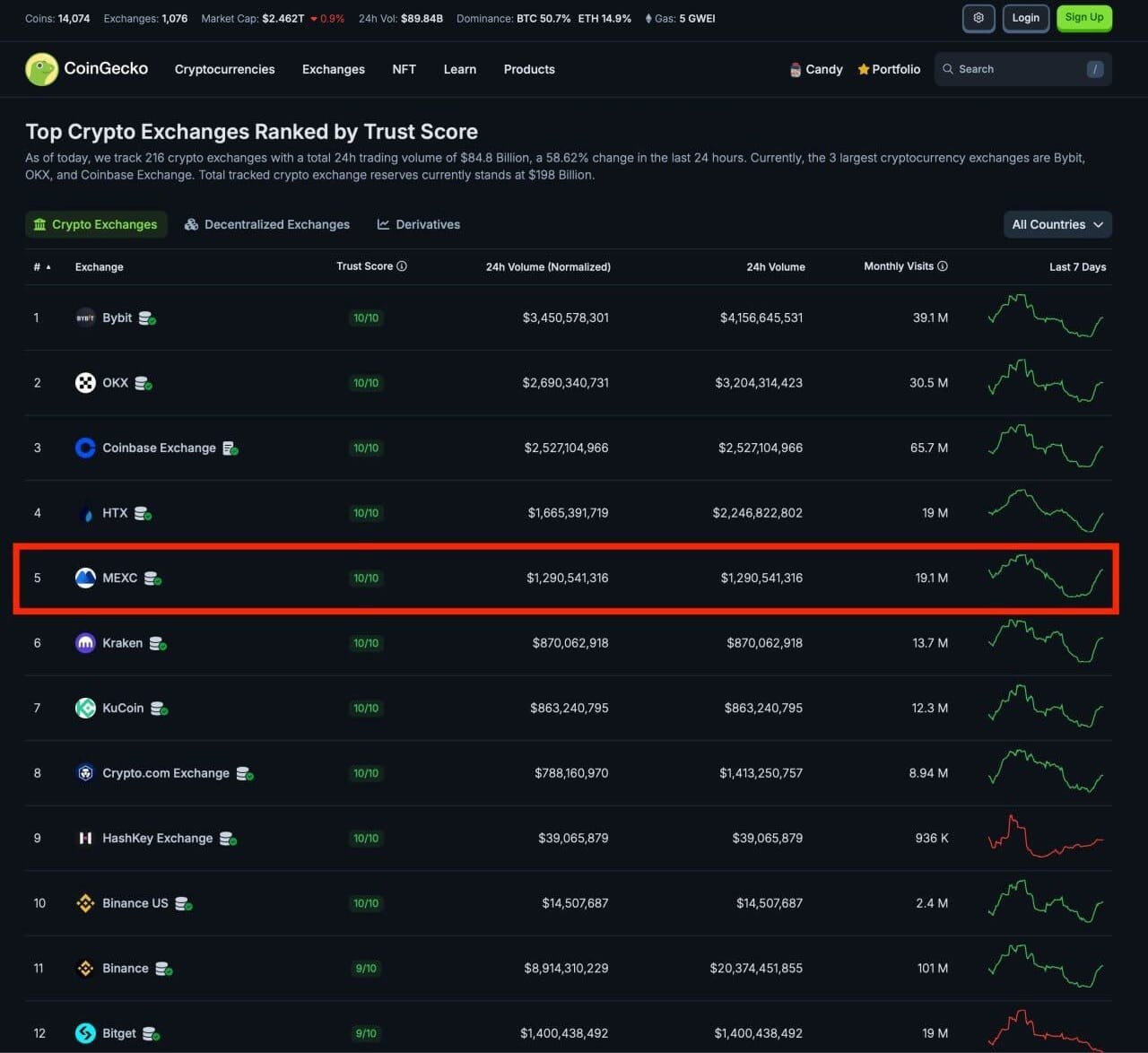Open the Candy rewards icon
This screenshot has height=1053, width=1148.
pos(795,69)
